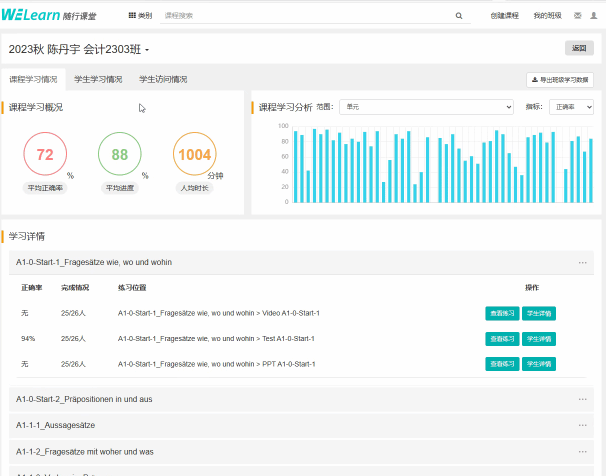Click 学生详情 for Test A1-0-Start-1
Viewport: 606px width, 476px height.
(x=539, y=338)
